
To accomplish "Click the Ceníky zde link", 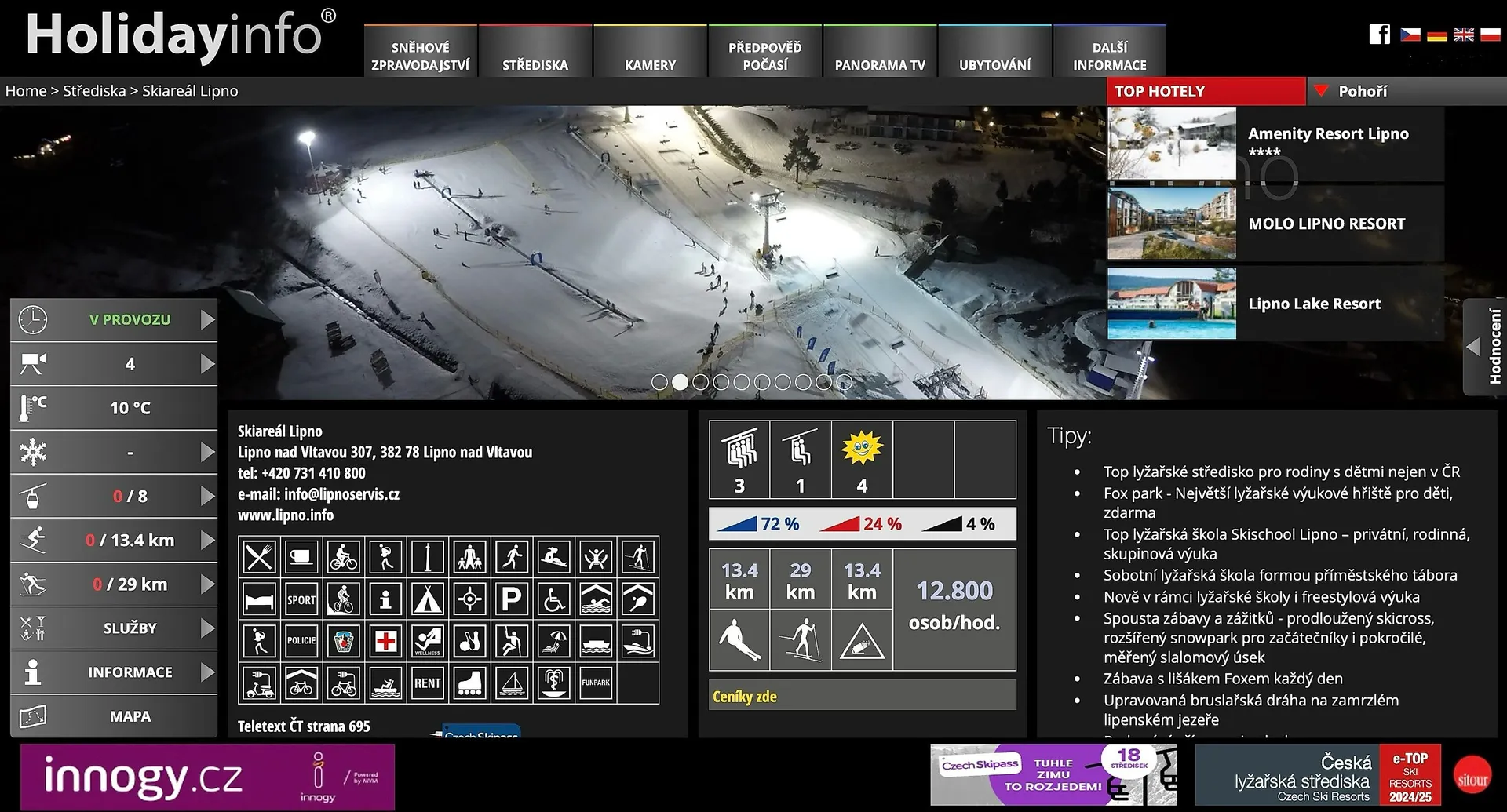I will pyautogui.click(x=745, y=697).
